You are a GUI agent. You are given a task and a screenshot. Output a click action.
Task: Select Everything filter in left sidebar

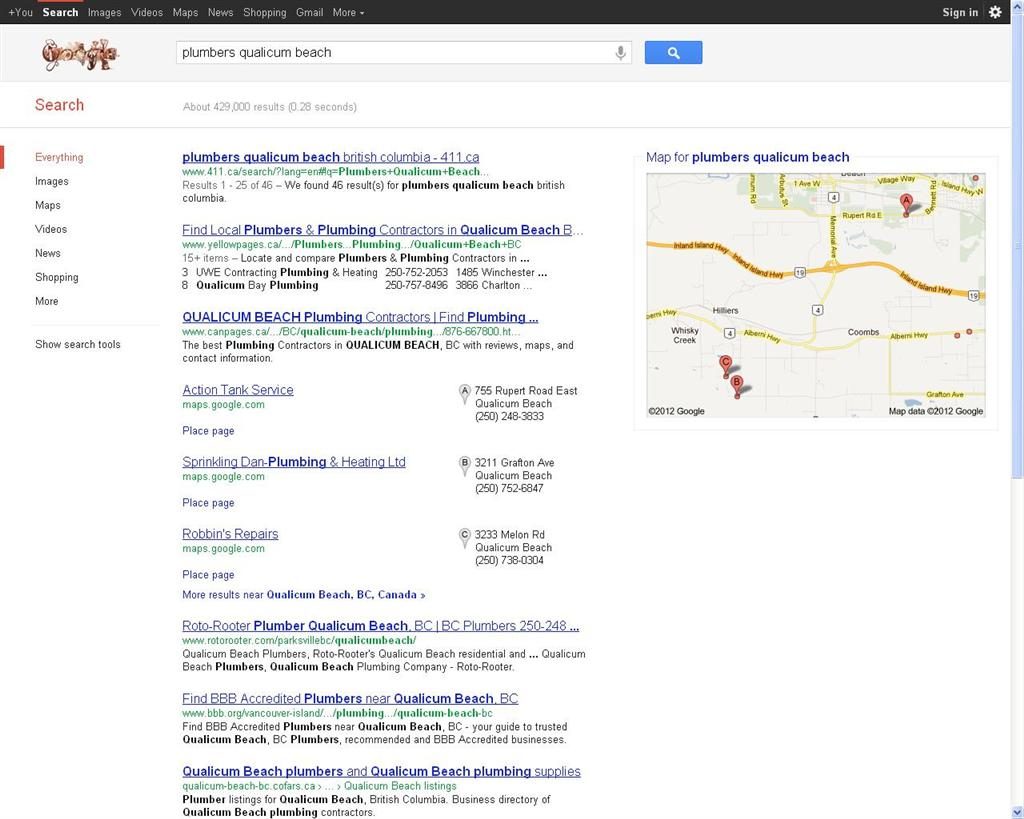click(59, 157)
